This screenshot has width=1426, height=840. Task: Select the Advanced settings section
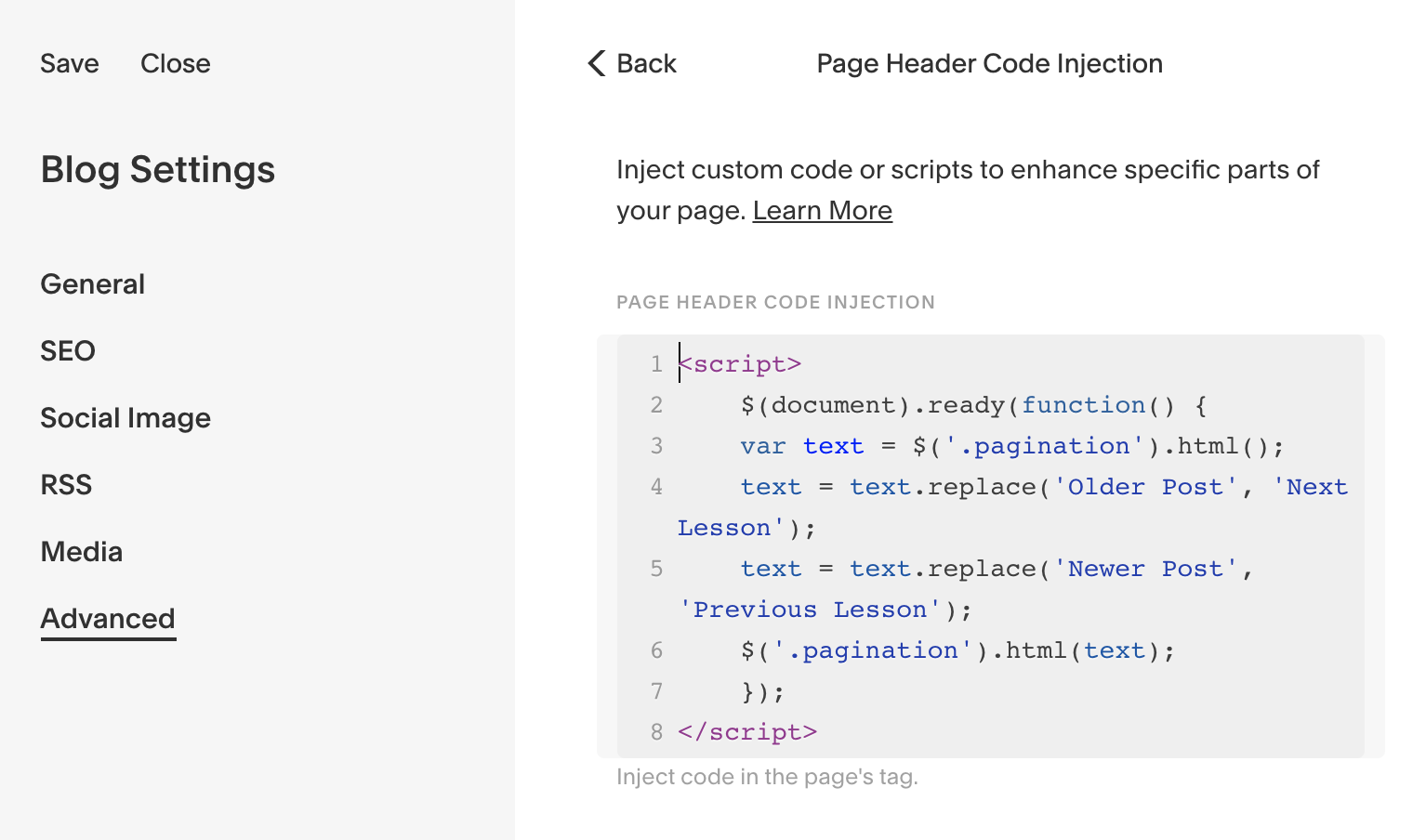click(108, 619)
